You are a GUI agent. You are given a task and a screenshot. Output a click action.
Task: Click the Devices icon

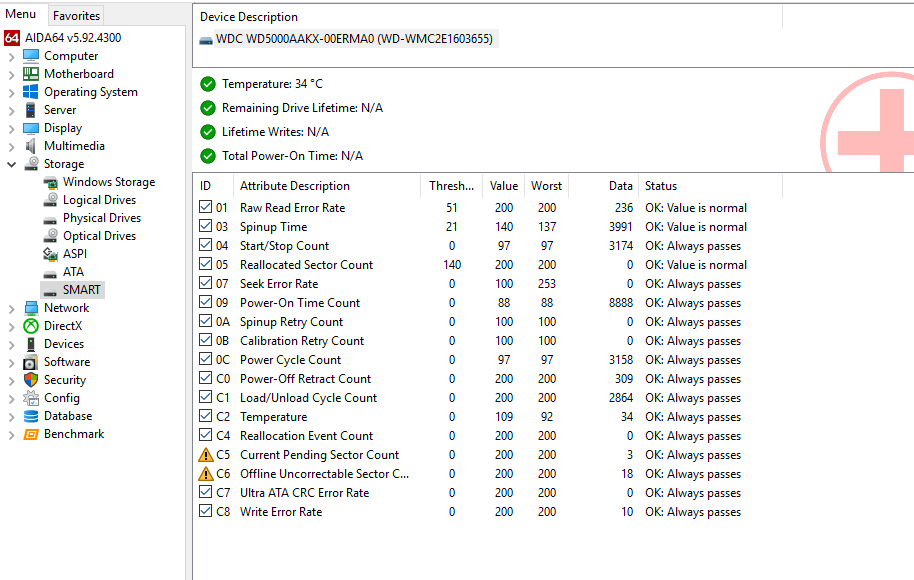[x=31, y=344]
